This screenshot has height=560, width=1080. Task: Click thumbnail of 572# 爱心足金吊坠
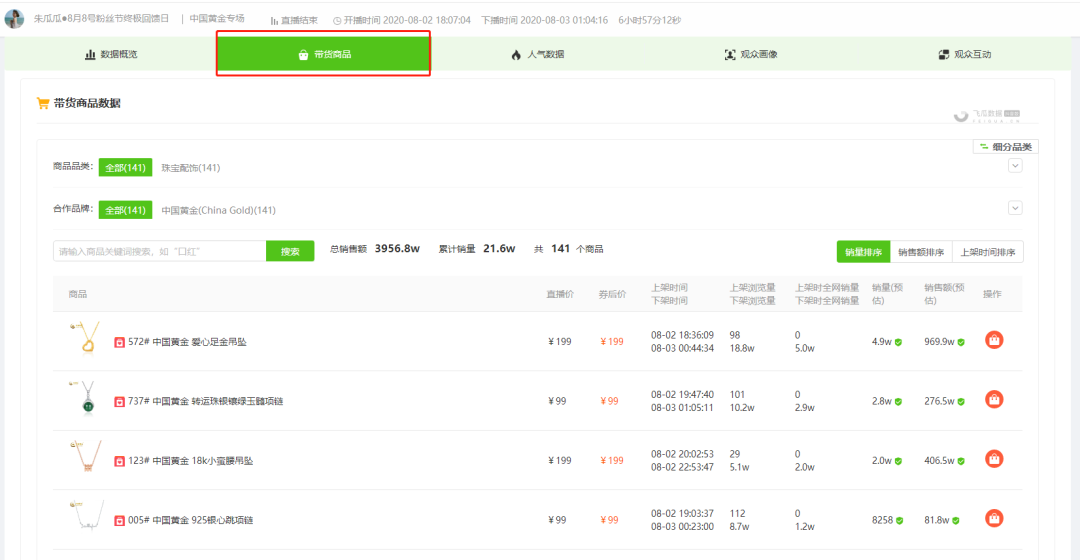tap(87, 338)
